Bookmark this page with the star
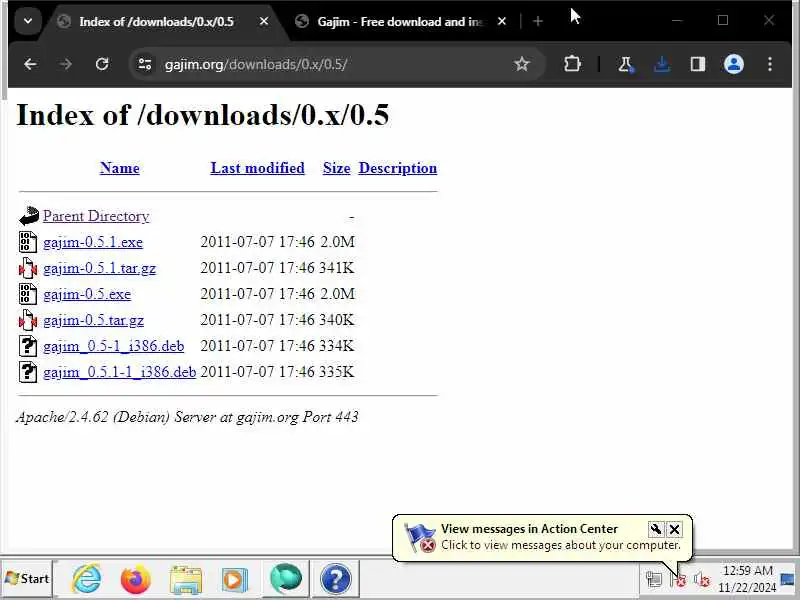 521,64
